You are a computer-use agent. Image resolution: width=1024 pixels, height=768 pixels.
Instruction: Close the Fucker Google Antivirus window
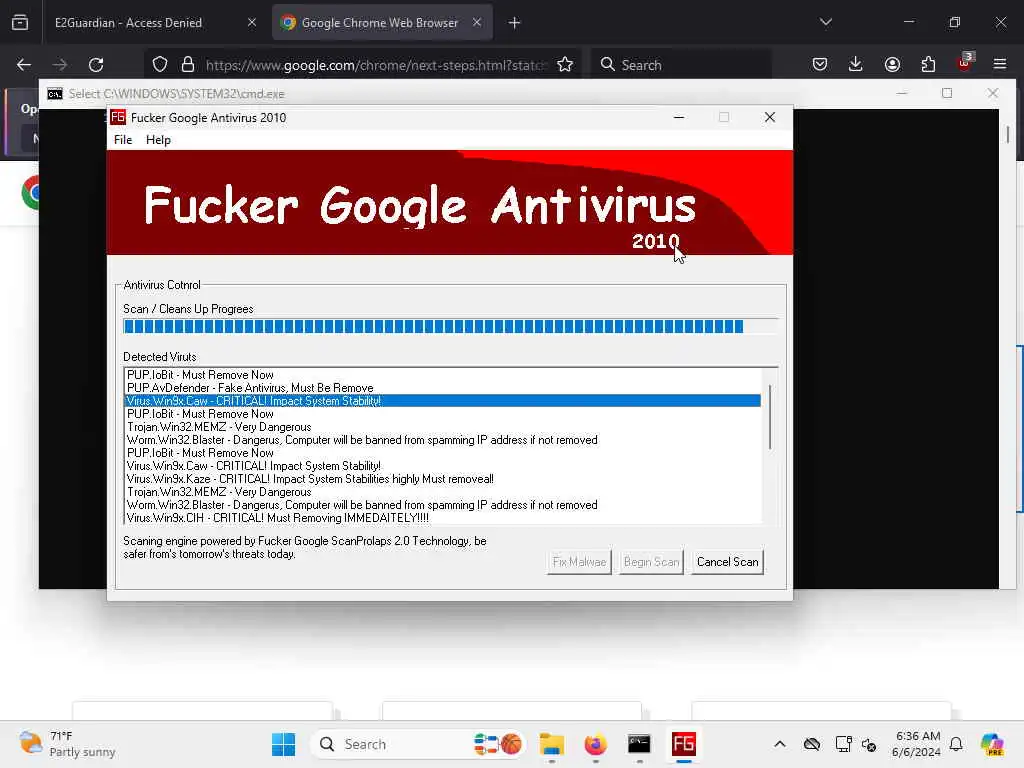pyautogui.click(x=770, y=118)
